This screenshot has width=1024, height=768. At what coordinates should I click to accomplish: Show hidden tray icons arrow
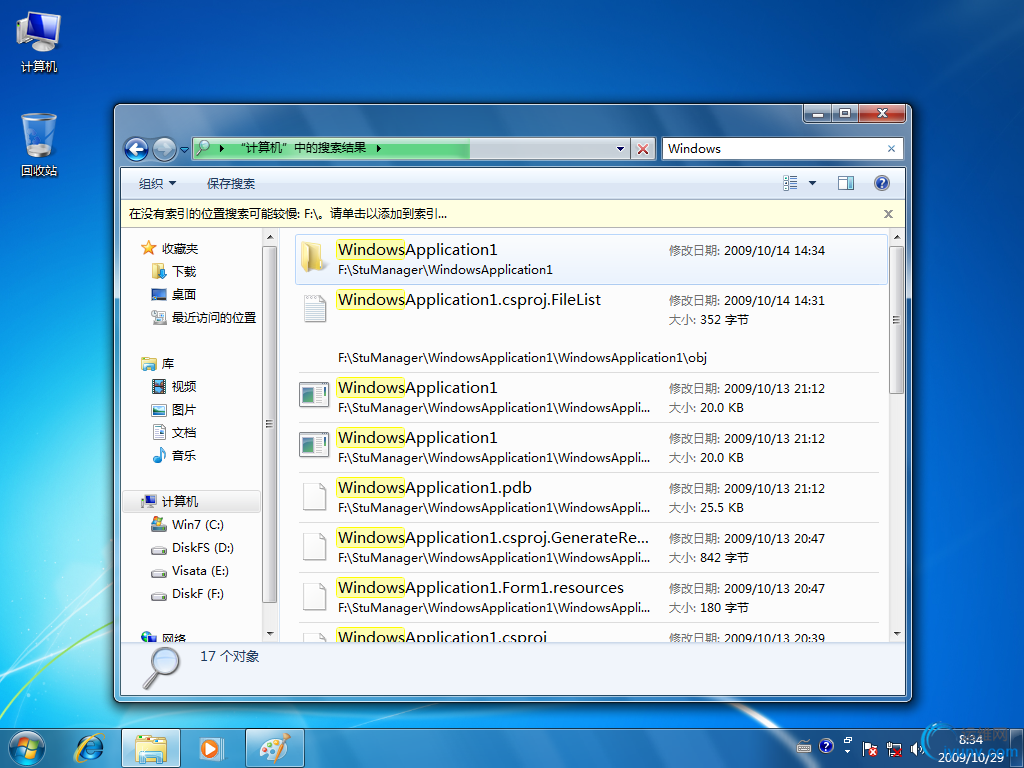pyautogui.click(x=848, y=752)
